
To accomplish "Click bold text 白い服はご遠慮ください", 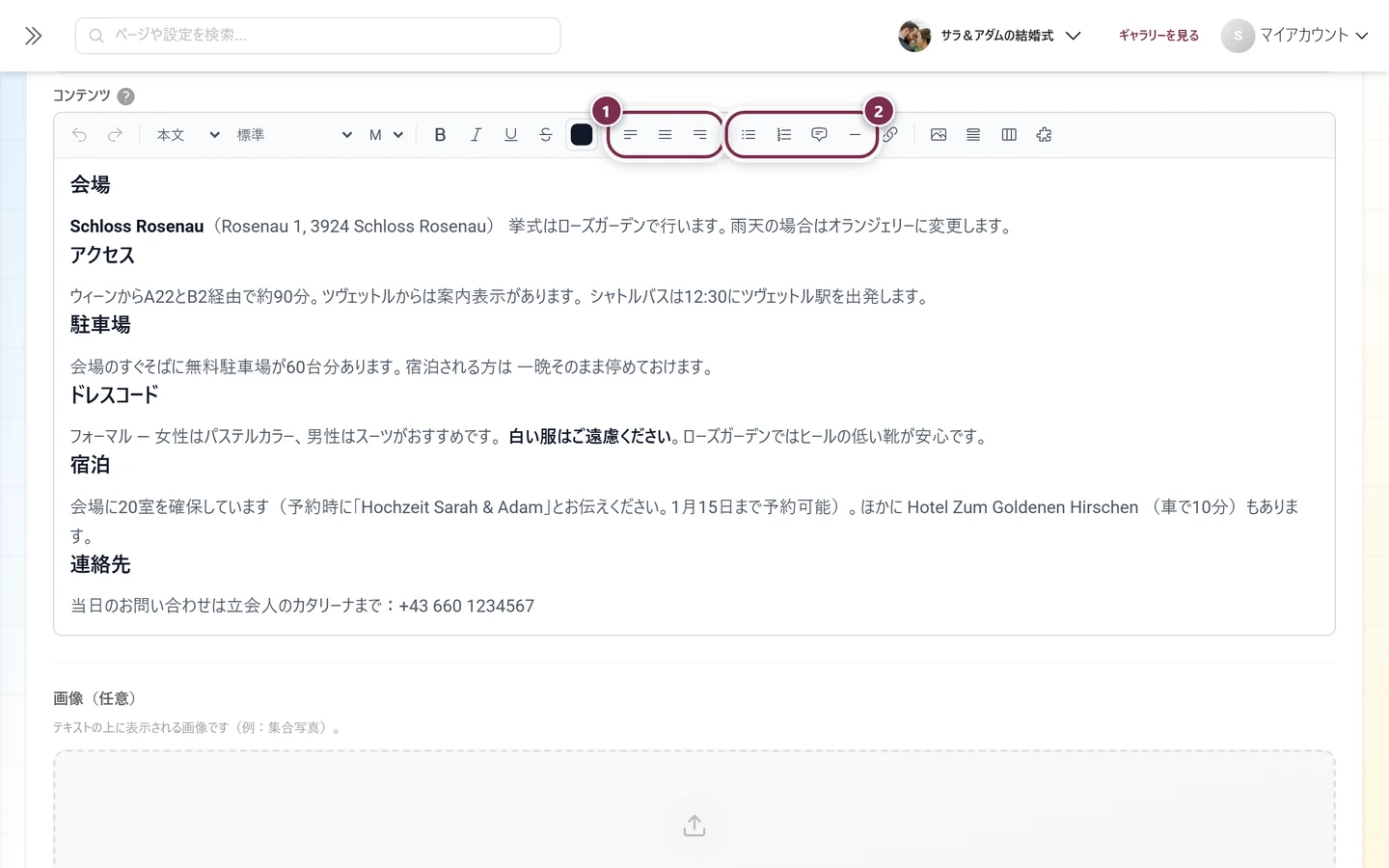I will pos(590,437).
